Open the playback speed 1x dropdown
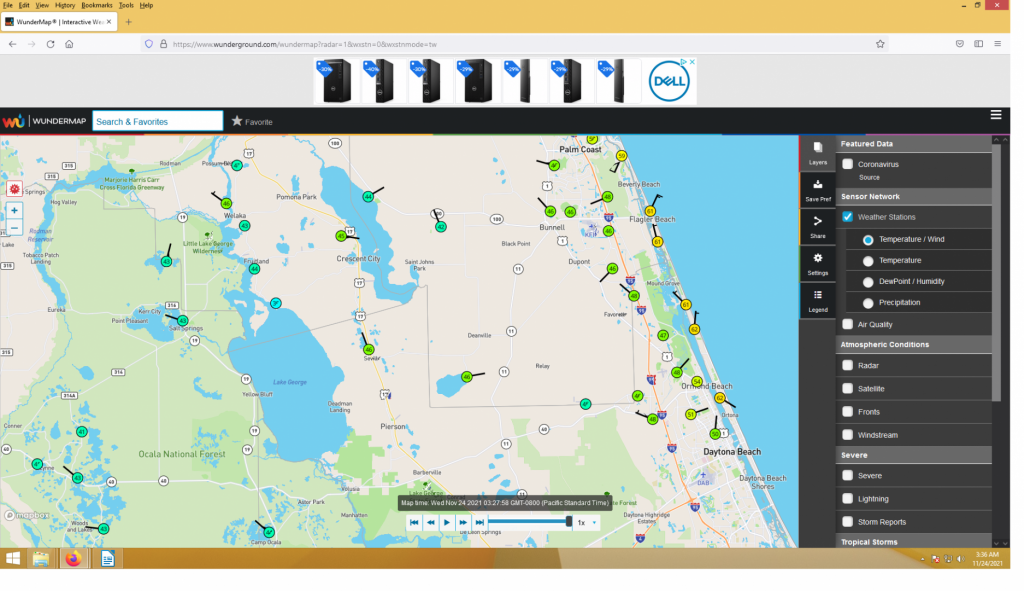 587,522
